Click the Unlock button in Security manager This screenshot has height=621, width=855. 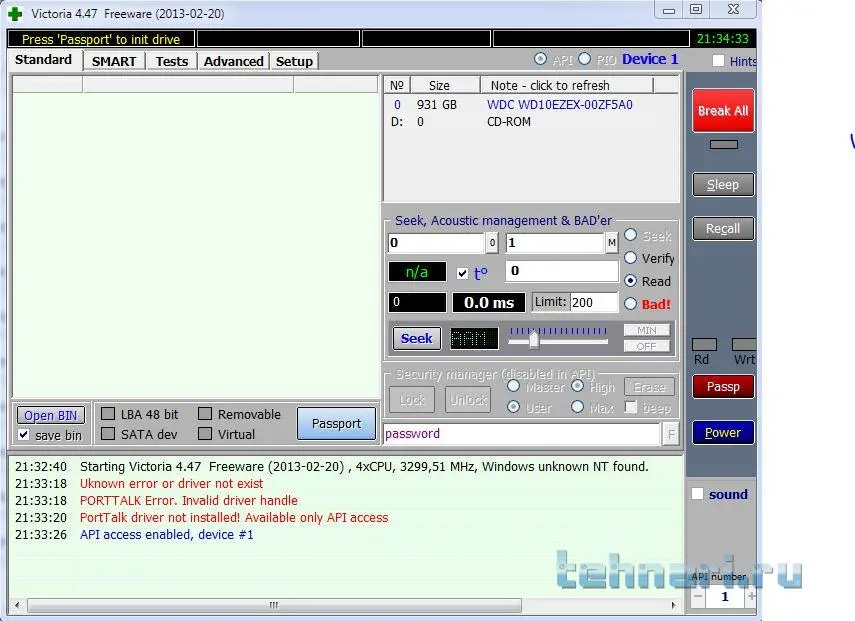468,400
